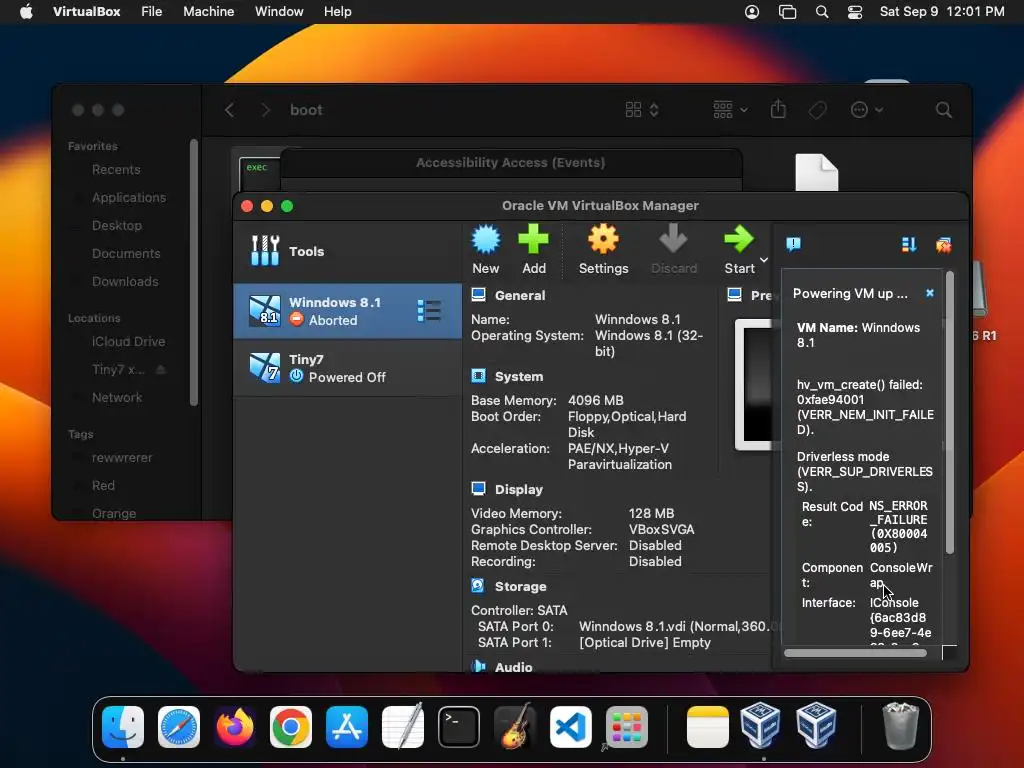This screenshot has height=768, width=1024.
Task: Click the notification center alert icon
Action: (x=793, y=244)
